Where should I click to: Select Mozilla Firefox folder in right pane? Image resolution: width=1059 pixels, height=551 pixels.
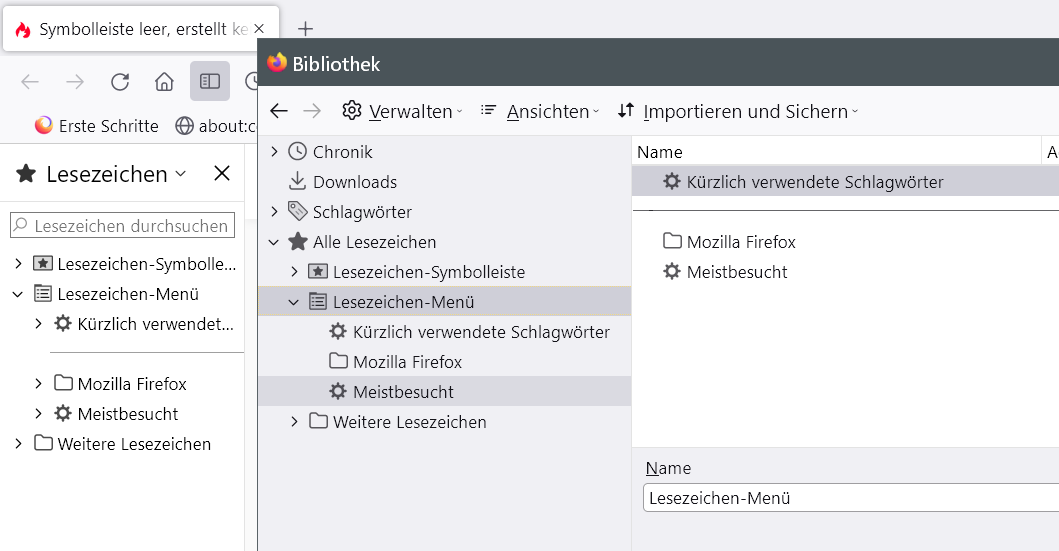click(x=740, y=242)
